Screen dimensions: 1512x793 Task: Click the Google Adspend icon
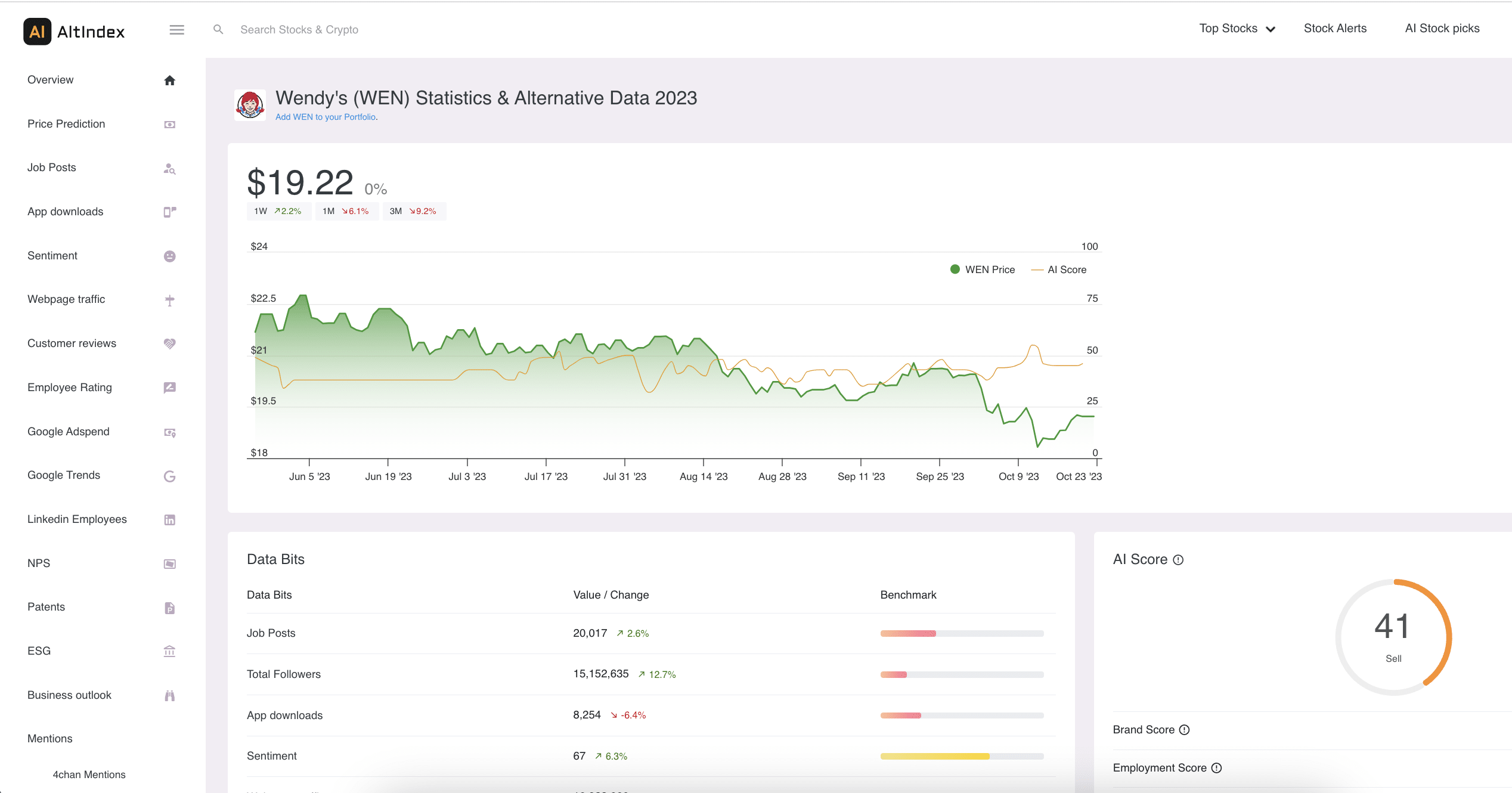coord(170,432)
